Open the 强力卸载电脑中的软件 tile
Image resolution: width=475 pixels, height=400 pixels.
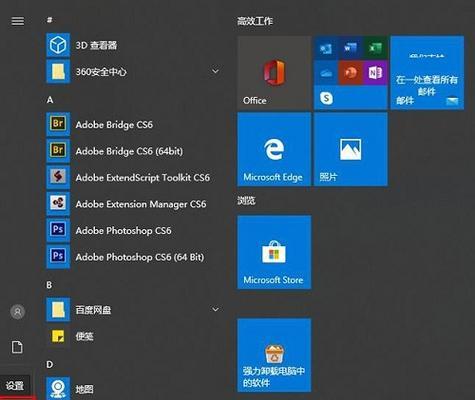point(274,355)
